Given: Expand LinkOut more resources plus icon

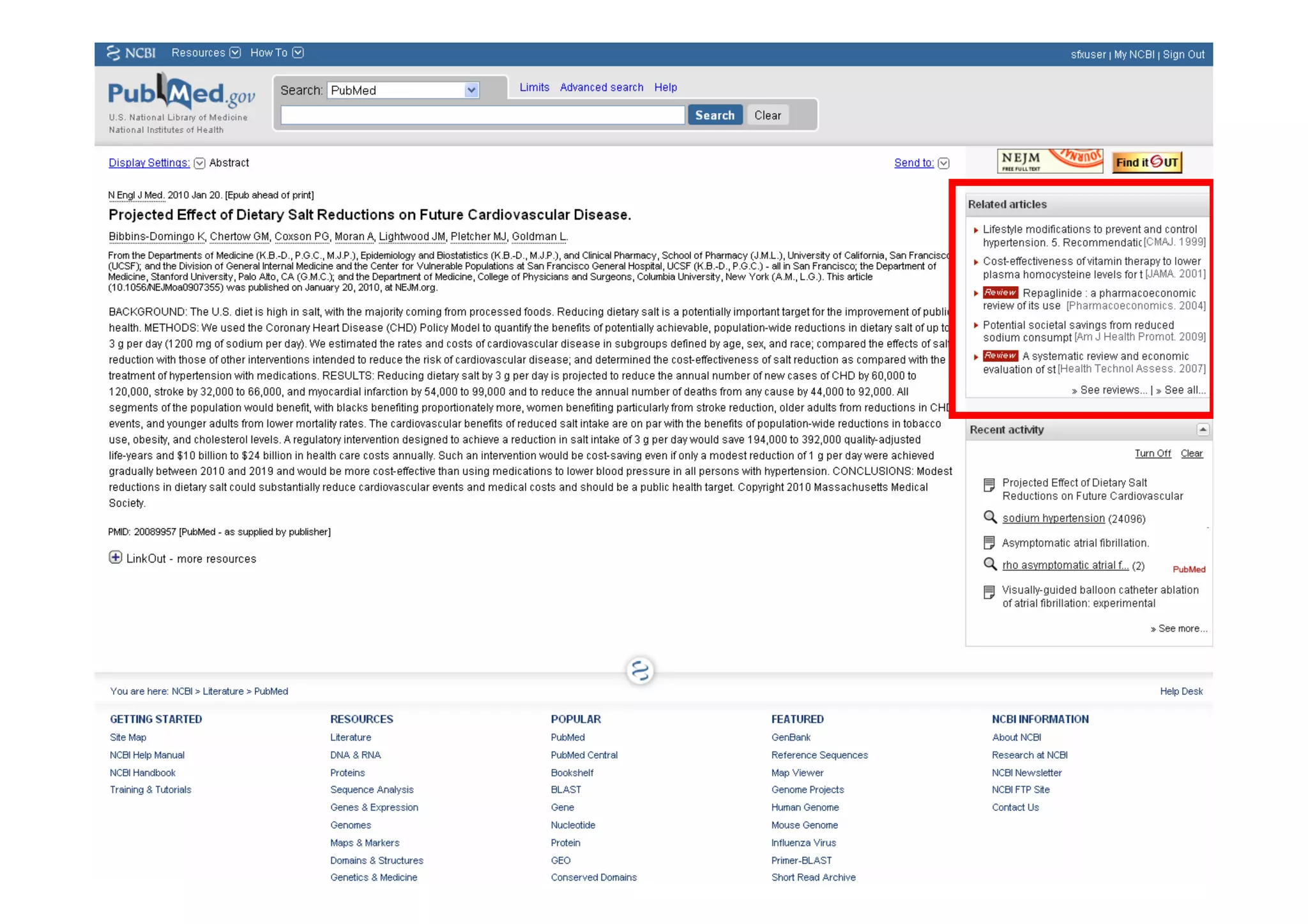Looking at the screenshot, I should [116, 557].
